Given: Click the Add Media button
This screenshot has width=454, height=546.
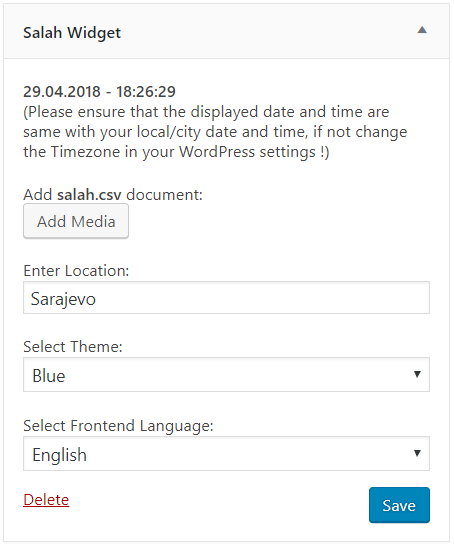Looking at the screenshot, I should click(76, 221).
